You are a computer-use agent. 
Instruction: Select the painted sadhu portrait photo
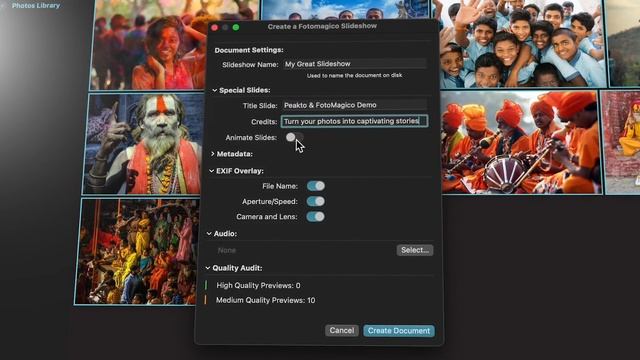144,144
